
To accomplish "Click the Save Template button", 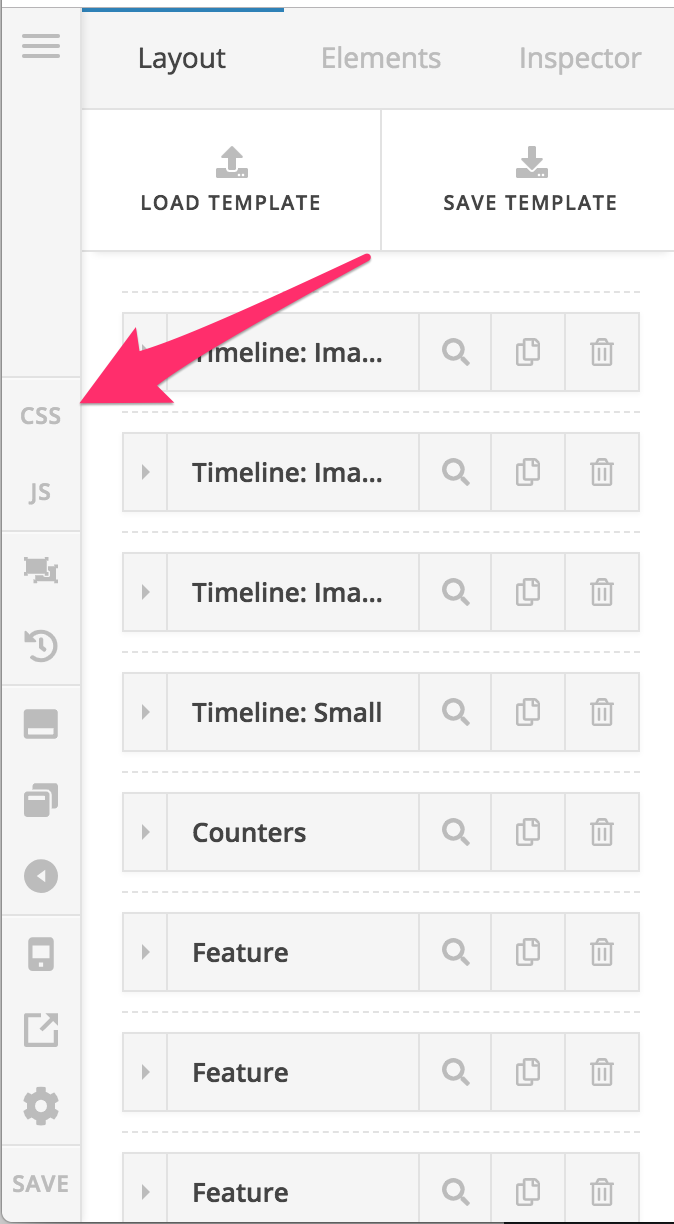I will click(x=529, y=180).
